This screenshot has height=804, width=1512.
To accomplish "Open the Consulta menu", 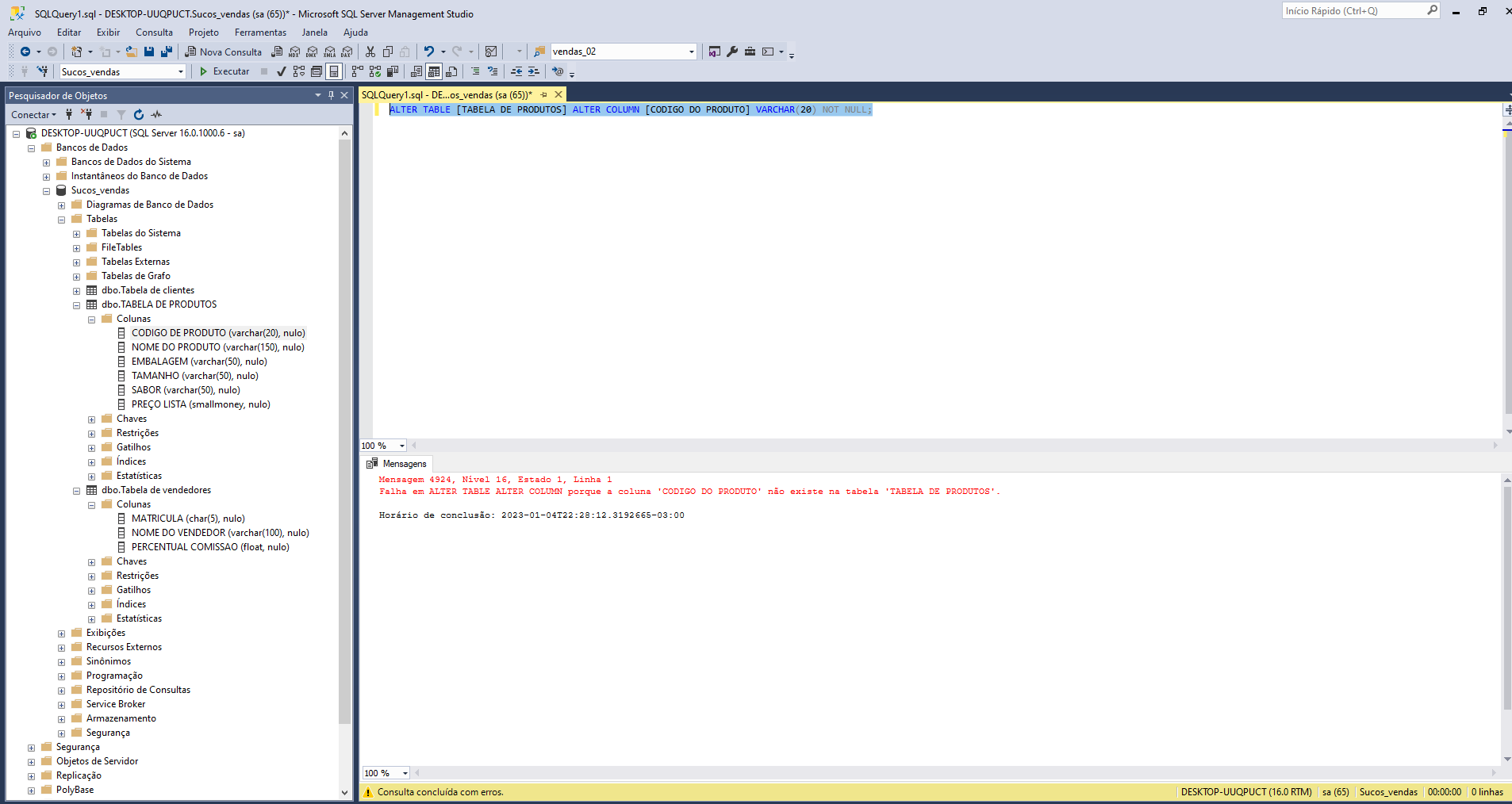I will 154,33.
